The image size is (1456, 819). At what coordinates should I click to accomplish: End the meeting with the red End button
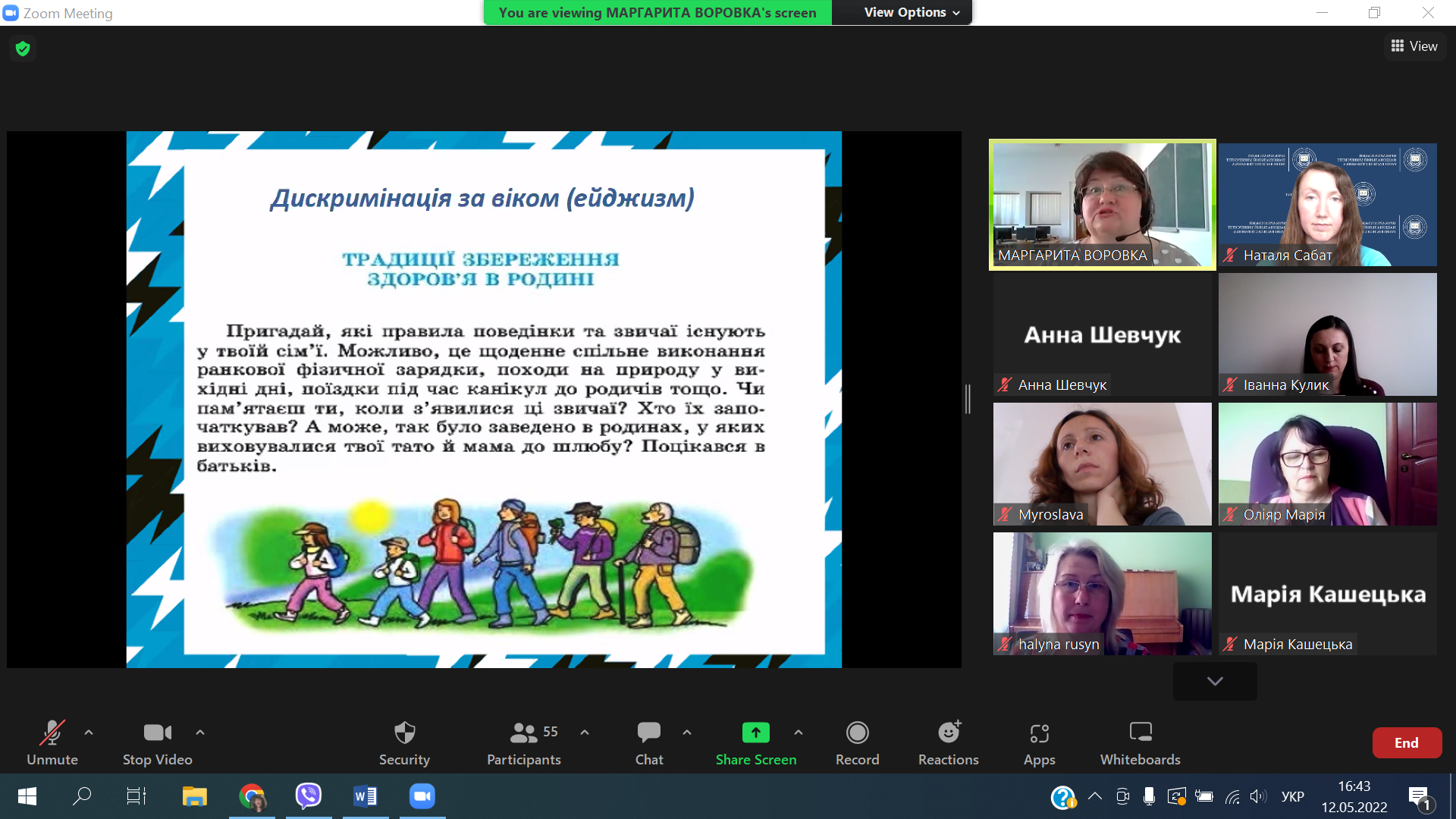[x=1406, y=743]
